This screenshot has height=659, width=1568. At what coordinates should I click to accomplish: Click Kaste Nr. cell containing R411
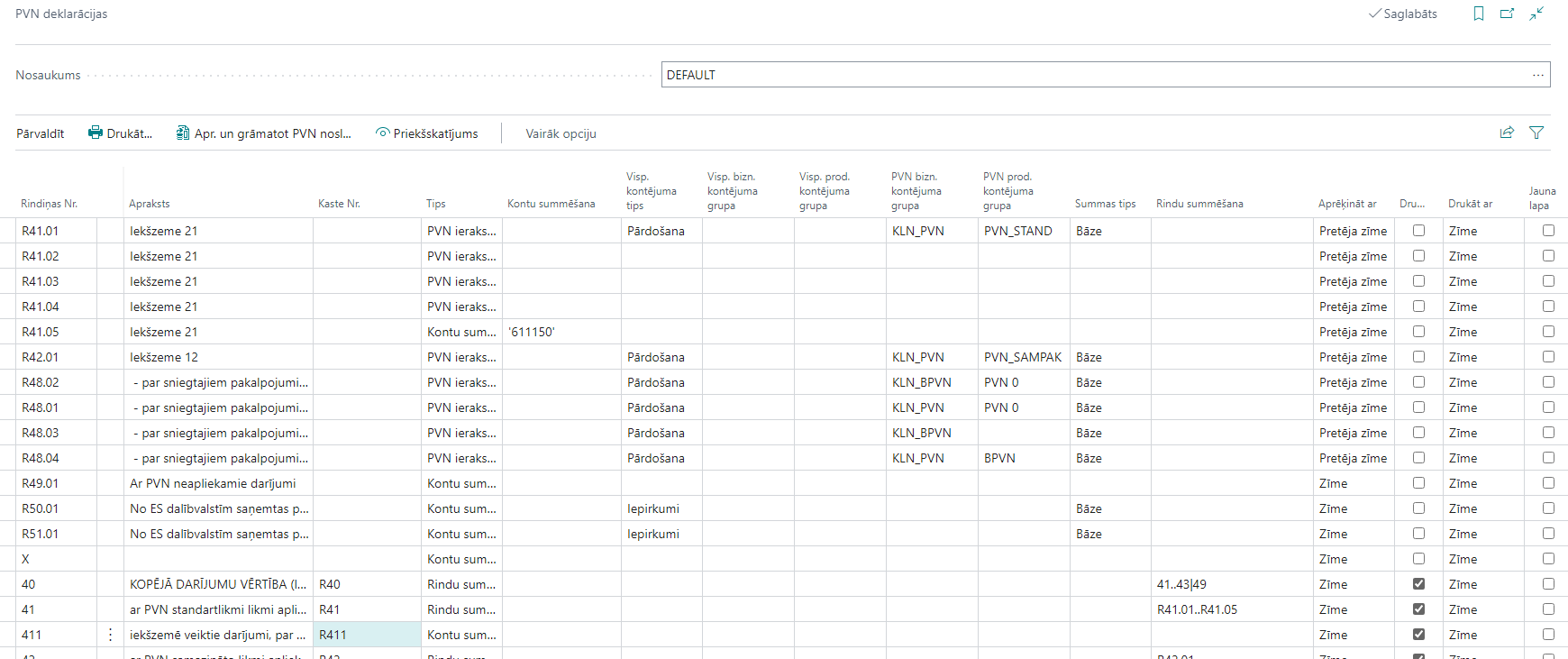point(366,635)
